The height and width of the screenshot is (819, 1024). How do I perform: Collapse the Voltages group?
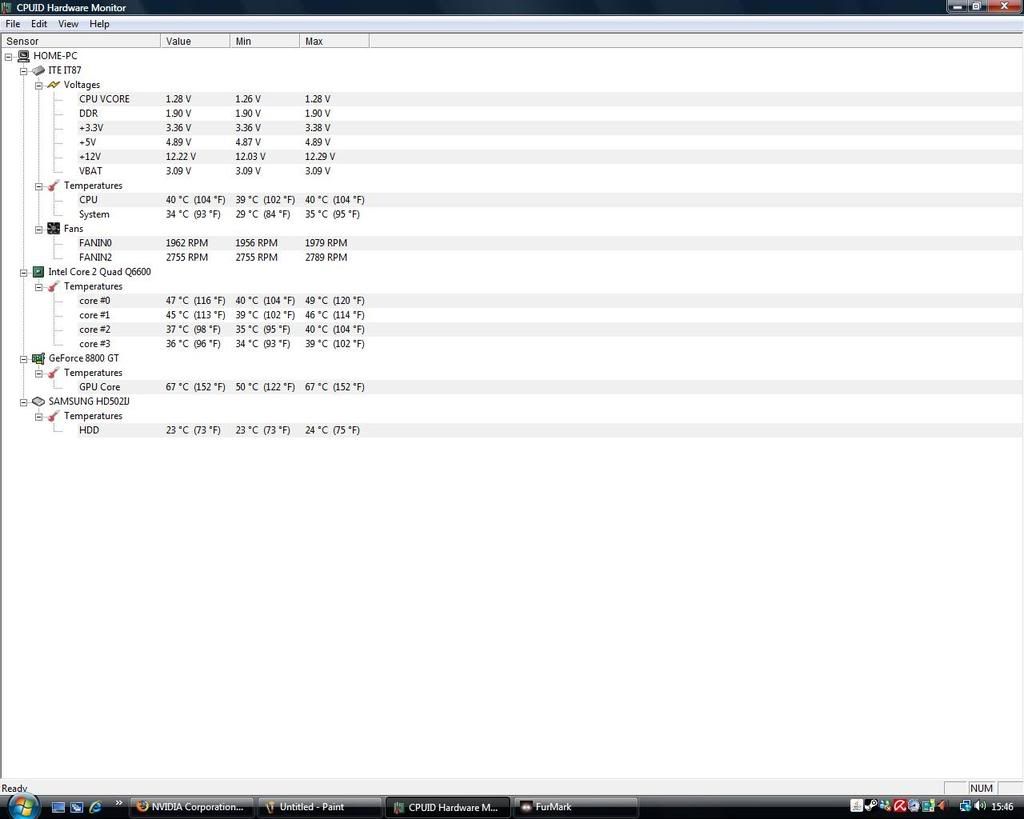[39, 86]
